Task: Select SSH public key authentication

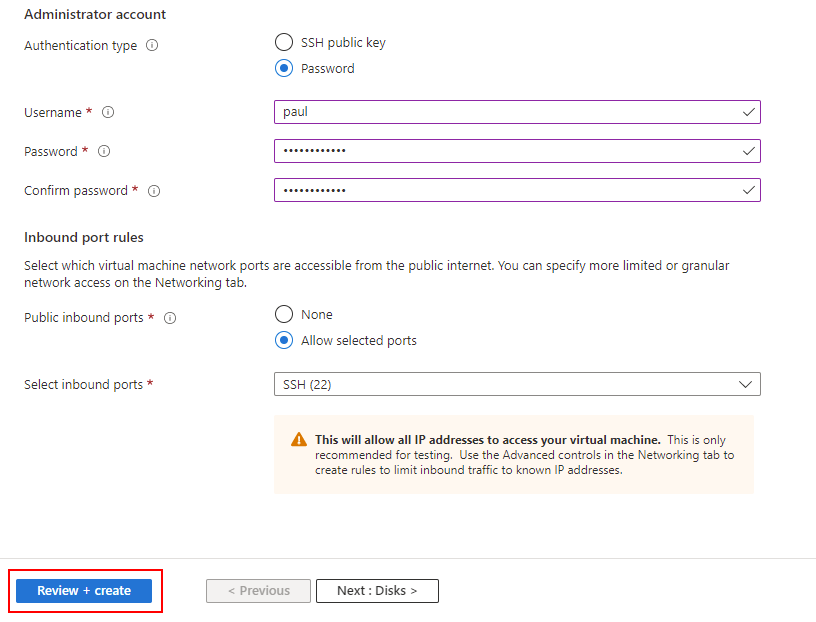Action: 284,43
